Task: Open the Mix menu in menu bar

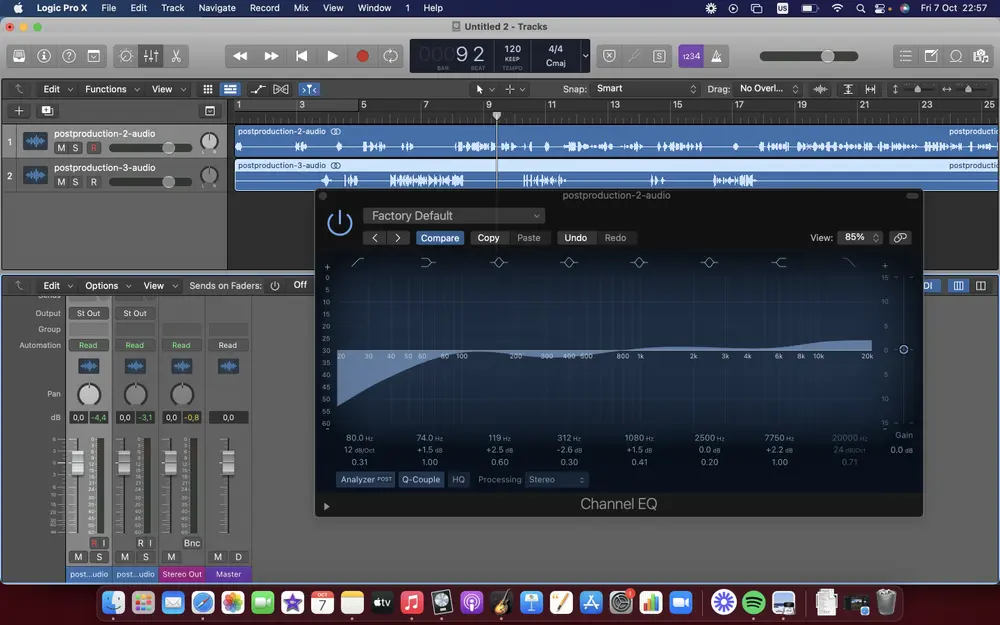Action: point(301,8)
